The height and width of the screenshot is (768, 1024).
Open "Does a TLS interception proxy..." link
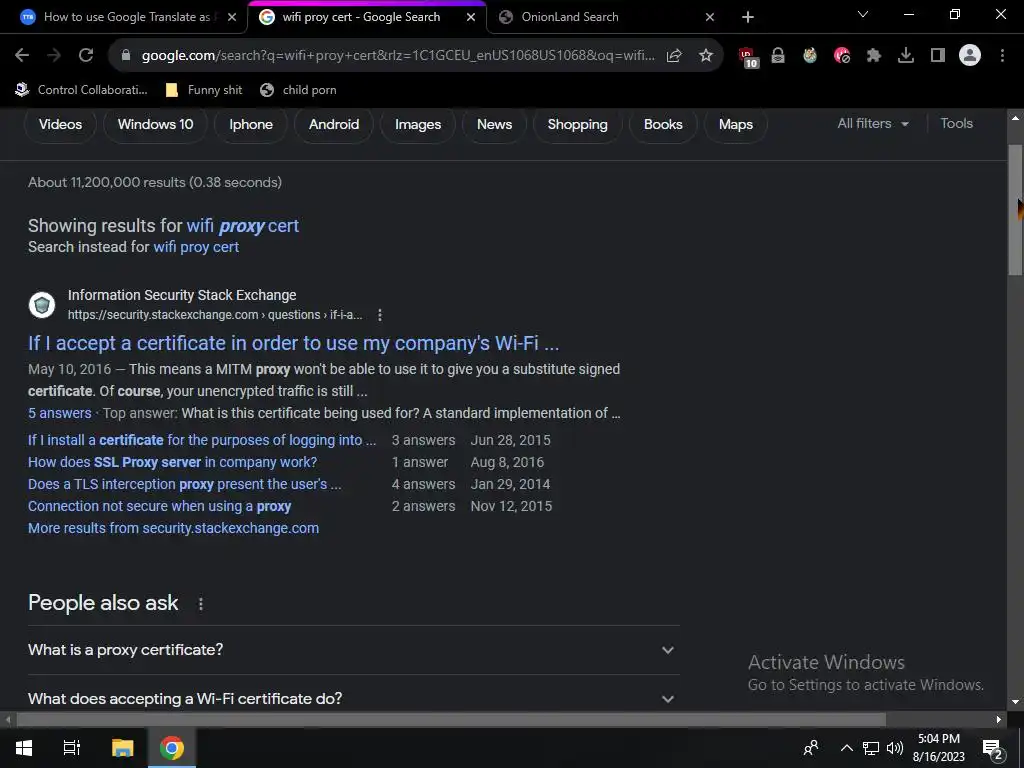coord(184,485)
